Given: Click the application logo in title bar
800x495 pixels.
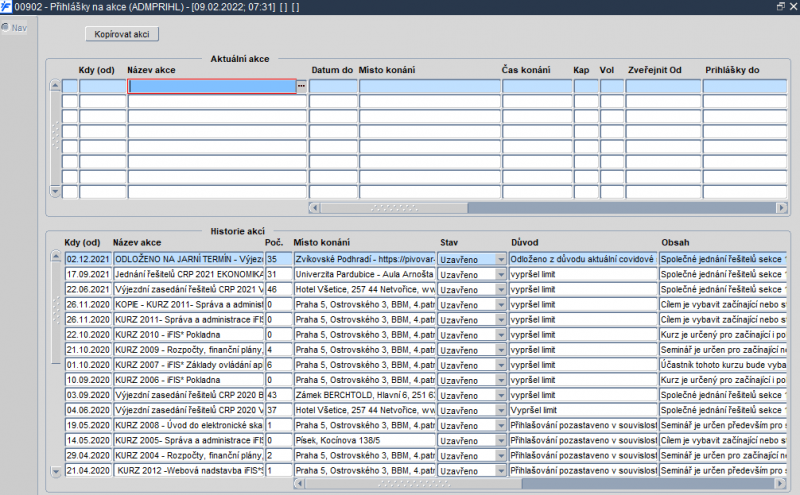Looking at the screenshot, I should point(6,7).
